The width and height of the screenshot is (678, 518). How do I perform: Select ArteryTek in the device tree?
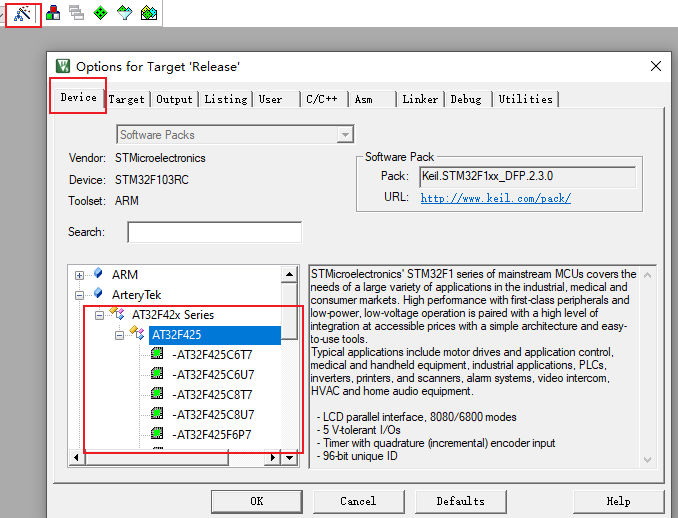[136, 295]
